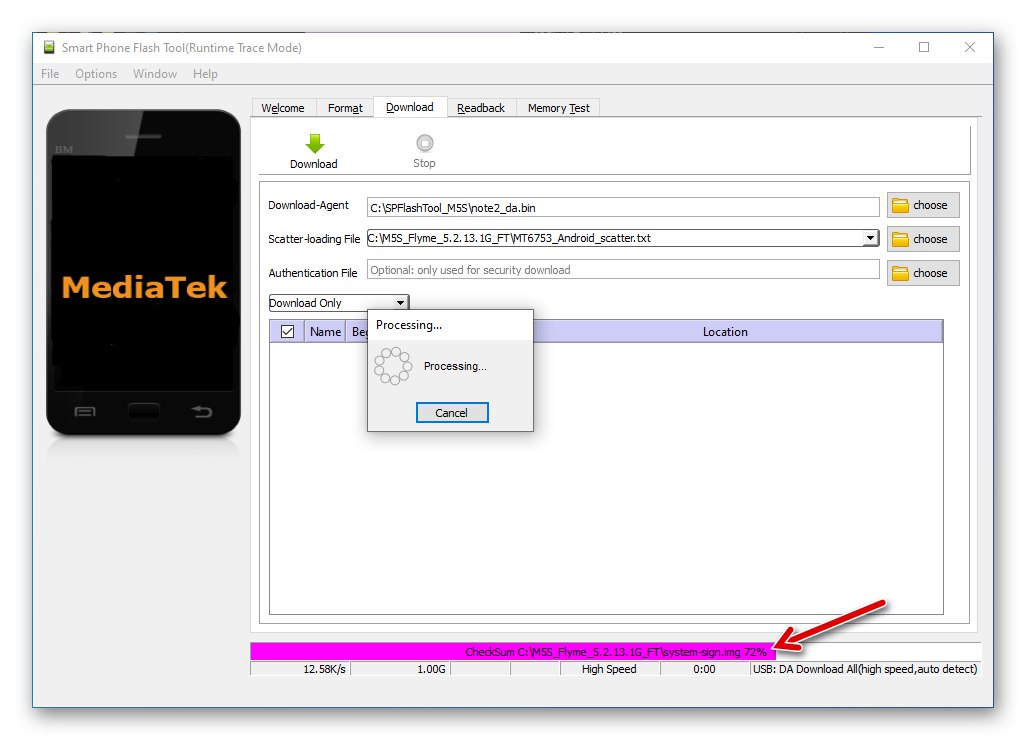Open the Options menu
Viewport: 1026px width, 740px height.
coord(96,73)
